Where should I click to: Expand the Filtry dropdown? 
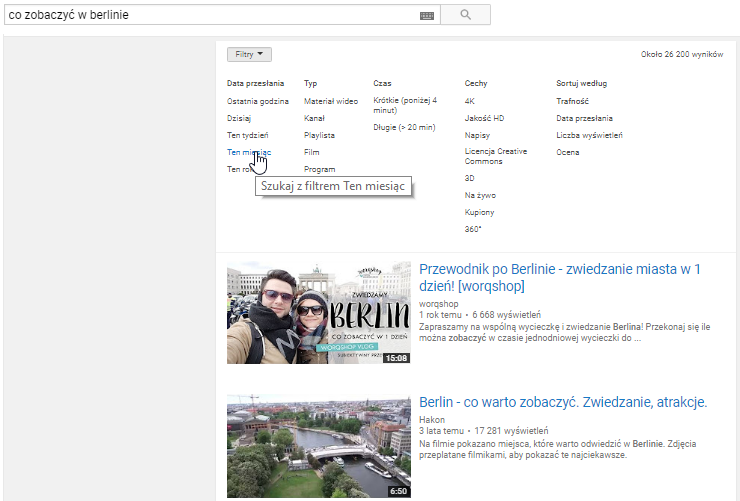249,55
